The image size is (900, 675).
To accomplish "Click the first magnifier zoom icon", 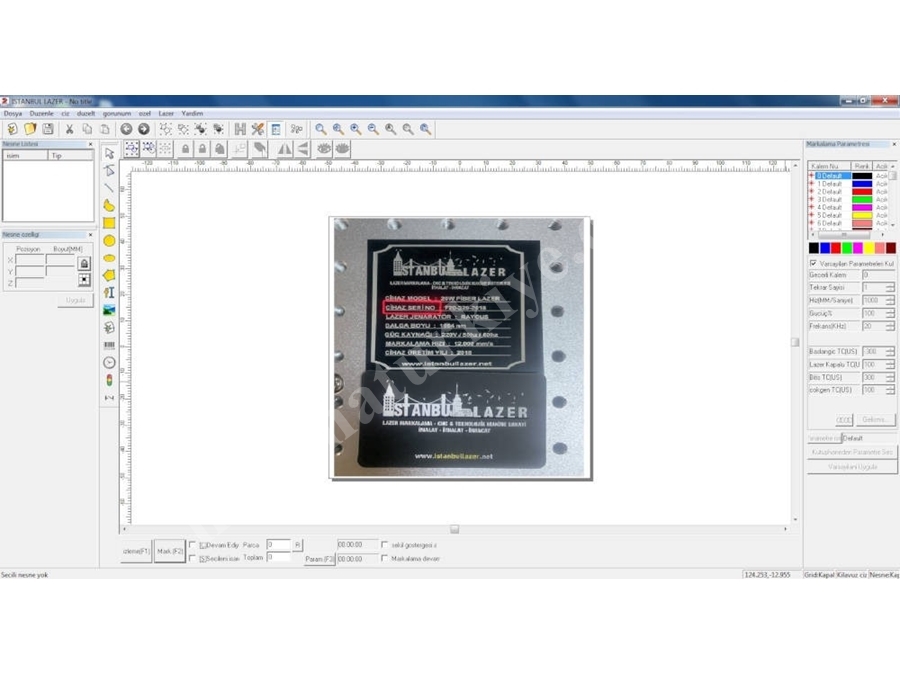I will 321,129.
